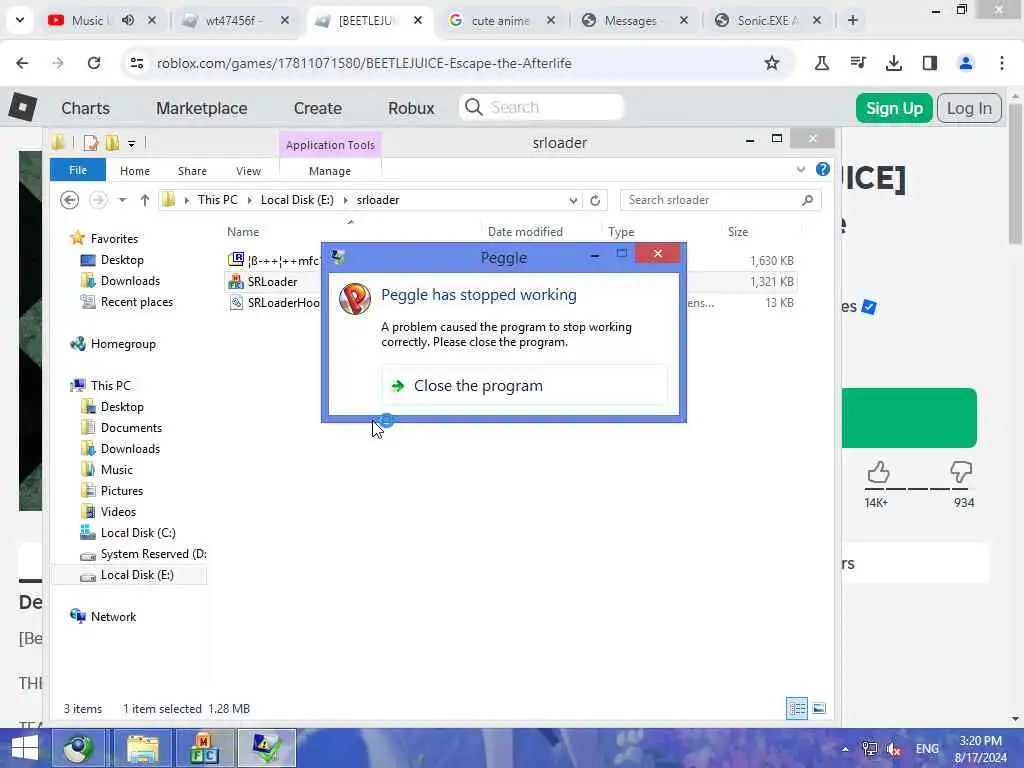Open the File tab in srloader Explorer
The height and width of the screenshot is (768, 1024).
78,170
